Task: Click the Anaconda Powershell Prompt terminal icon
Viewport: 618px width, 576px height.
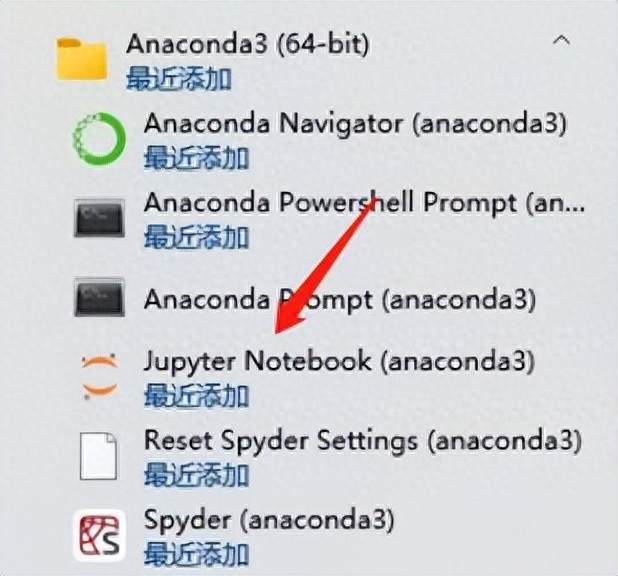Action: click(99, 218)
